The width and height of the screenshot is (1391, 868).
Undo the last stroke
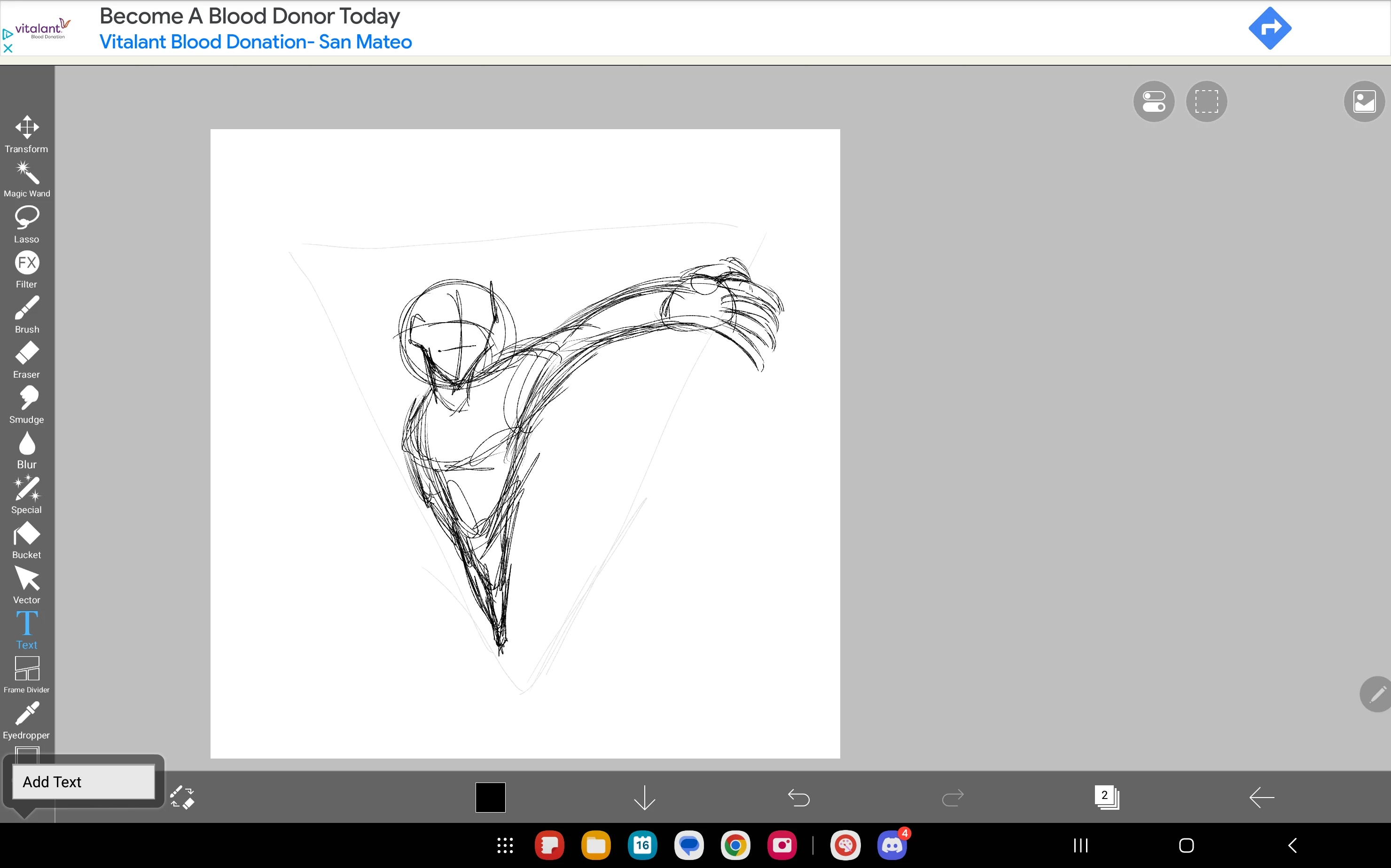tap(798, 798)
